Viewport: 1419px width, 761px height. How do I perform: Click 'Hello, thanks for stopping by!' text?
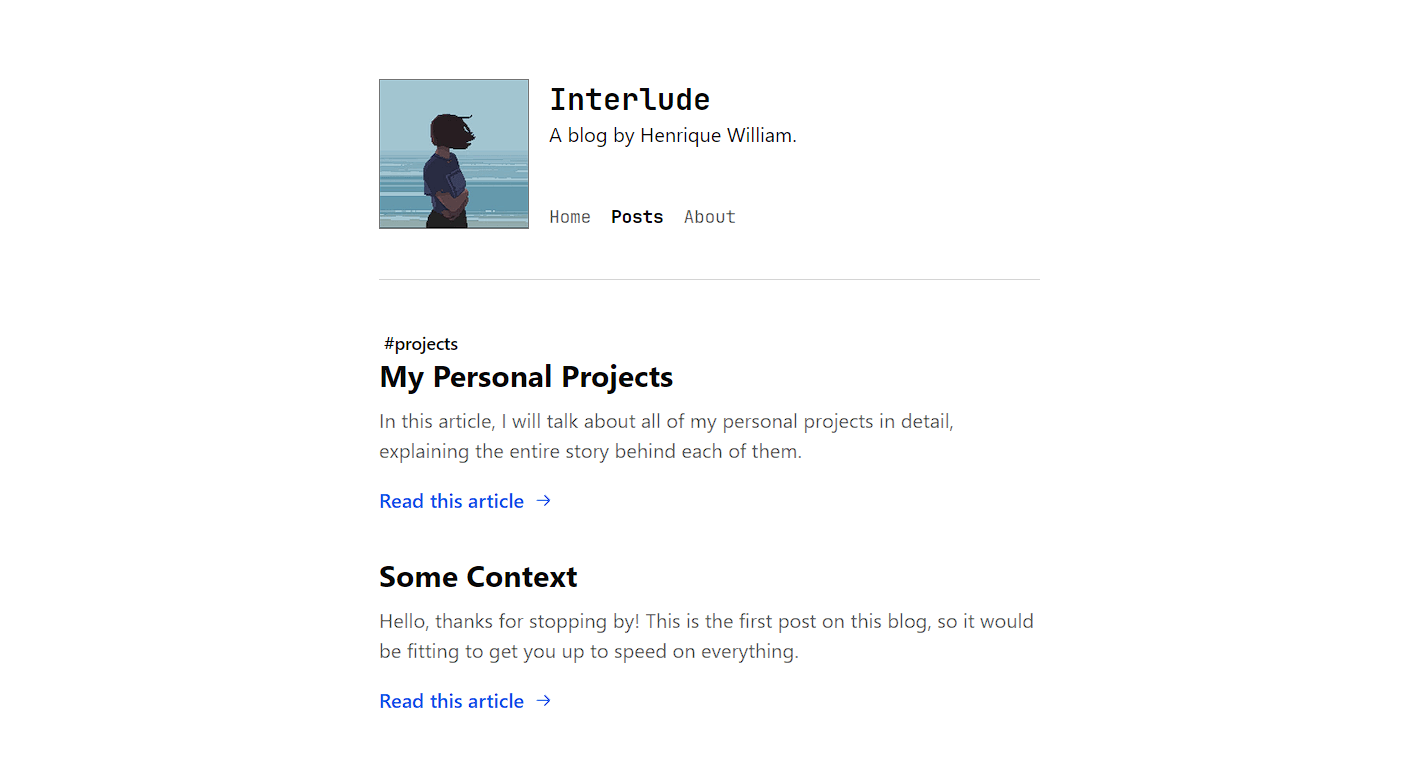click(510, 621)
